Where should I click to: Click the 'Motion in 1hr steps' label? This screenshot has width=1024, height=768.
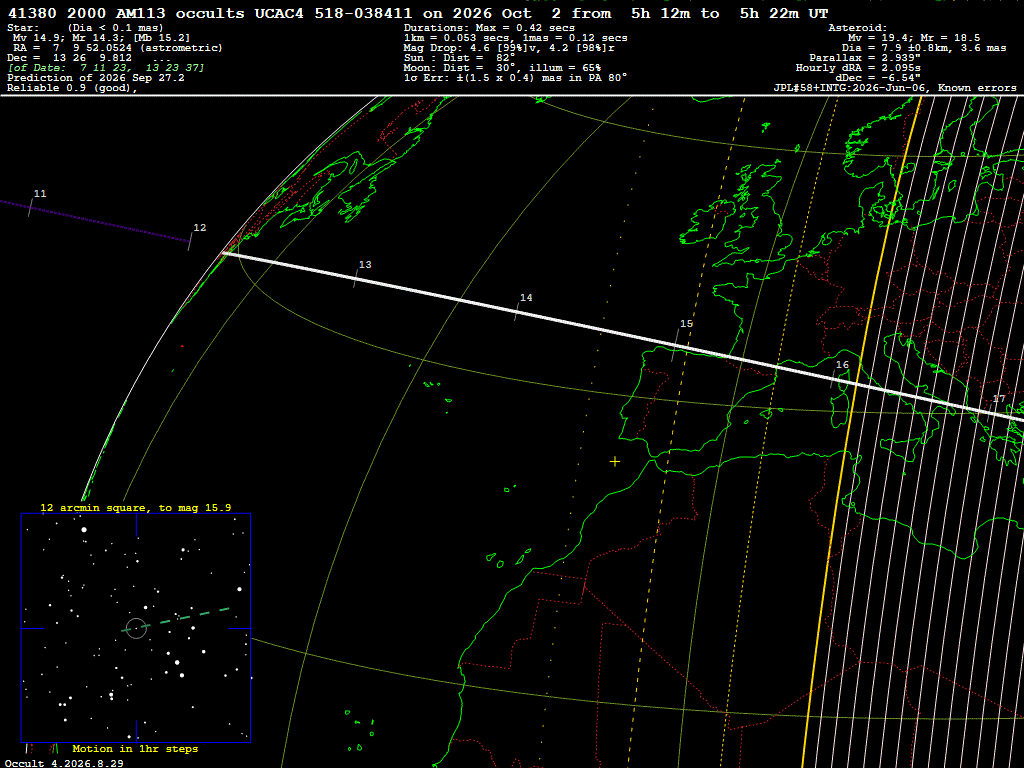[135, 748]
